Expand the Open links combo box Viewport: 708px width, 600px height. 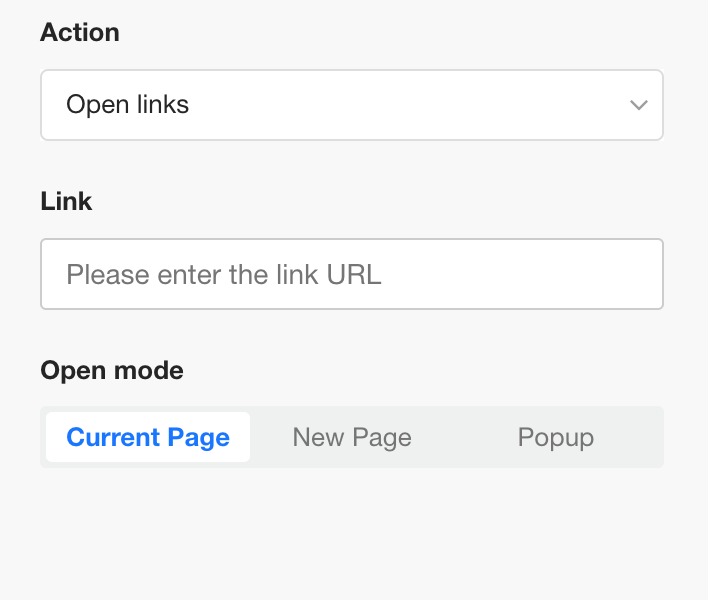(351, 105)
